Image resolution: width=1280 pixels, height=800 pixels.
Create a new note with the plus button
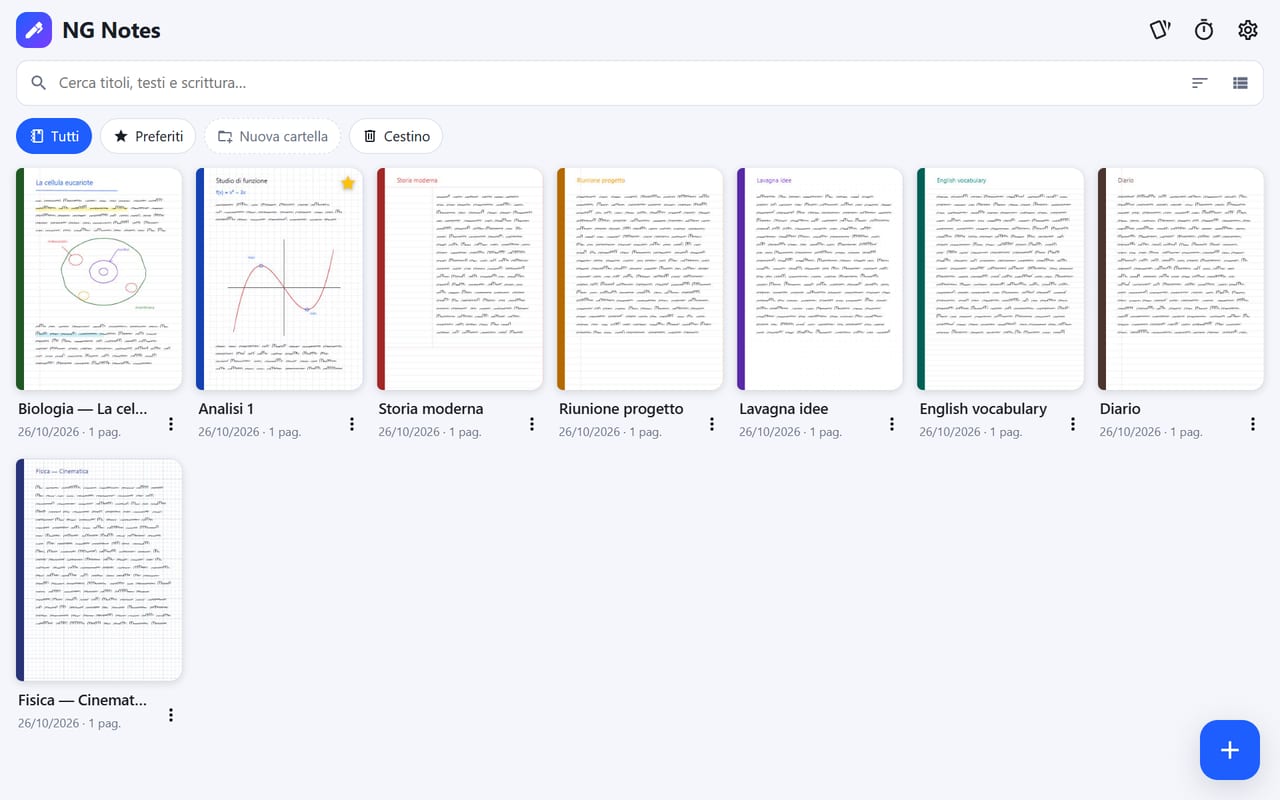pyautogui.click(x=1230, y=750)
